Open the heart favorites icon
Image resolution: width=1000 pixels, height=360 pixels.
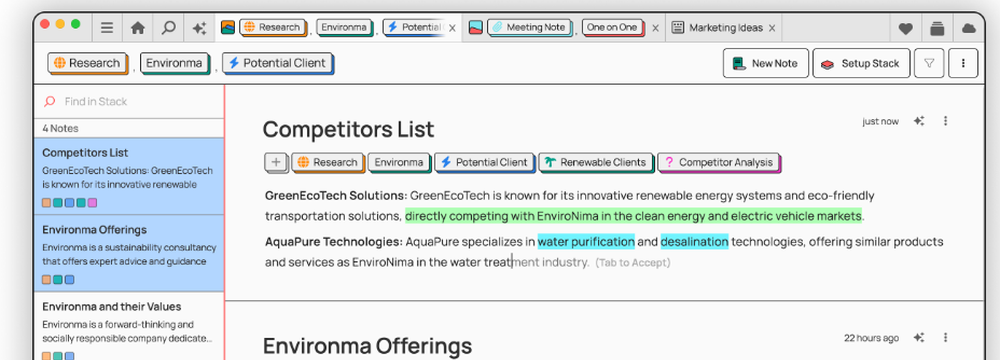tap(906, 28)
